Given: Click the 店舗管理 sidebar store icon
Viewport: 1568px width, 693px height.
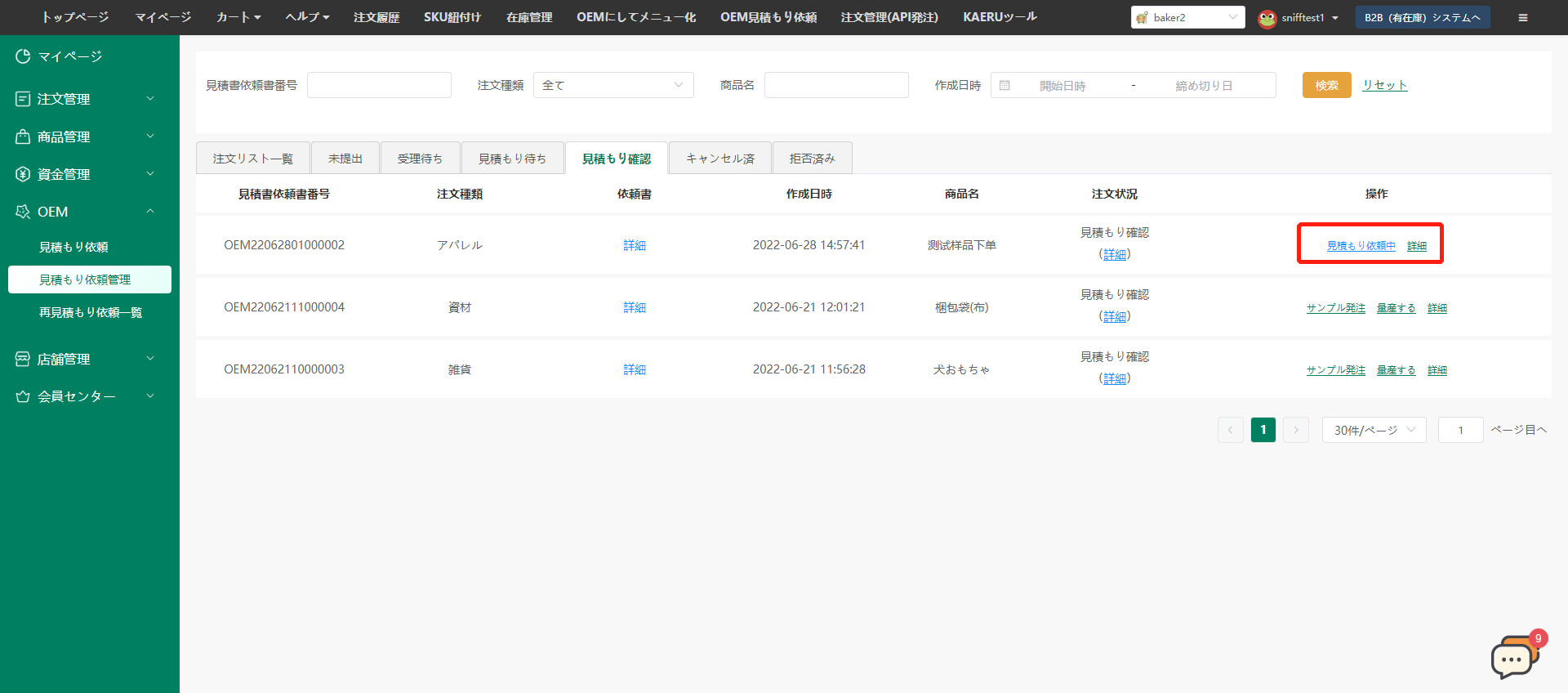Looking at the screenshot, I should [x=23, y=359].
